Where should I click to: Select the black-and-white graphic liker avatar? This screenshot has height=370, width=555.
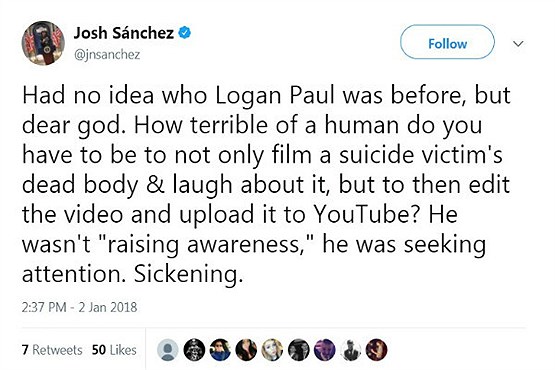tap(194, 350)
